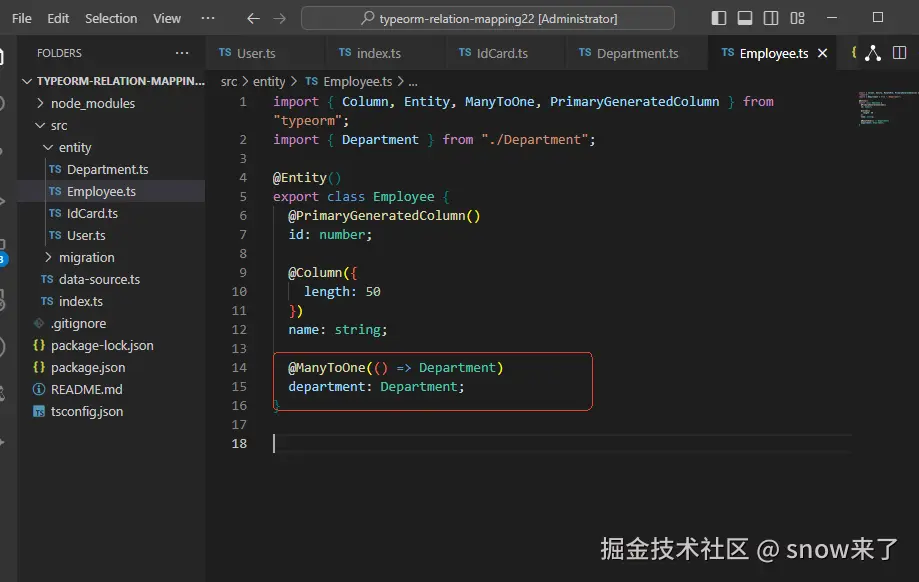Screen dimensions: 919x582
Task: Click the Employee.ts breadcrumb segment
Action: coord(348,81)
